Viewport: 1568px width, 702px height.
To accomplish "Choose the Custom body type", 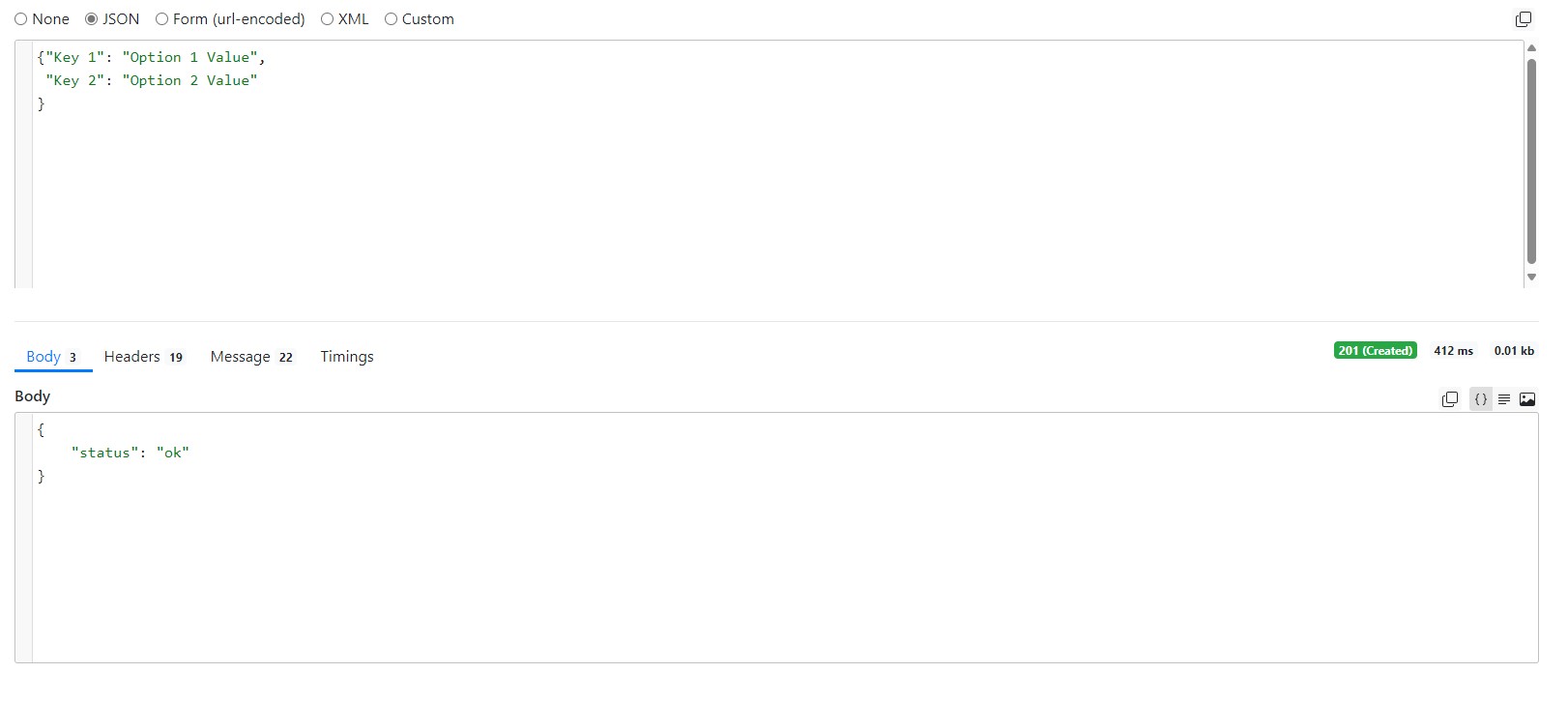I will 420,19.
